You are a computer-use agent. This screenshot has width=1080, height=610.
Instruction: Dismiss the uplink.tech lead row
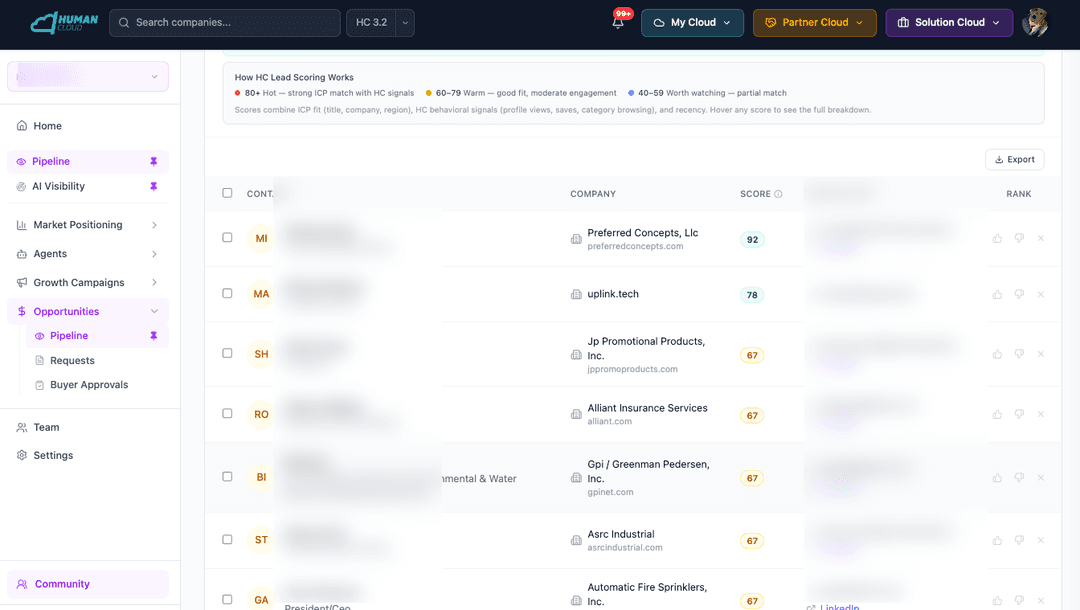tap(1041, 295)
